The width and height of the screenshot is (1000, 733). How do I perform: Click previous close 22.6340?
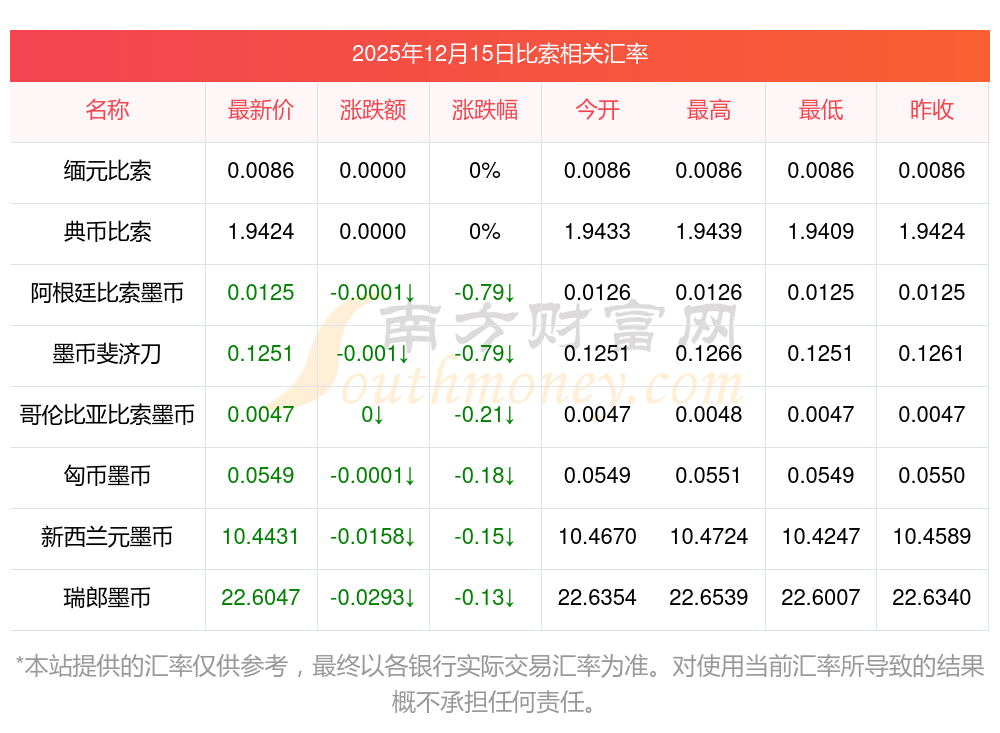[932, 598]
